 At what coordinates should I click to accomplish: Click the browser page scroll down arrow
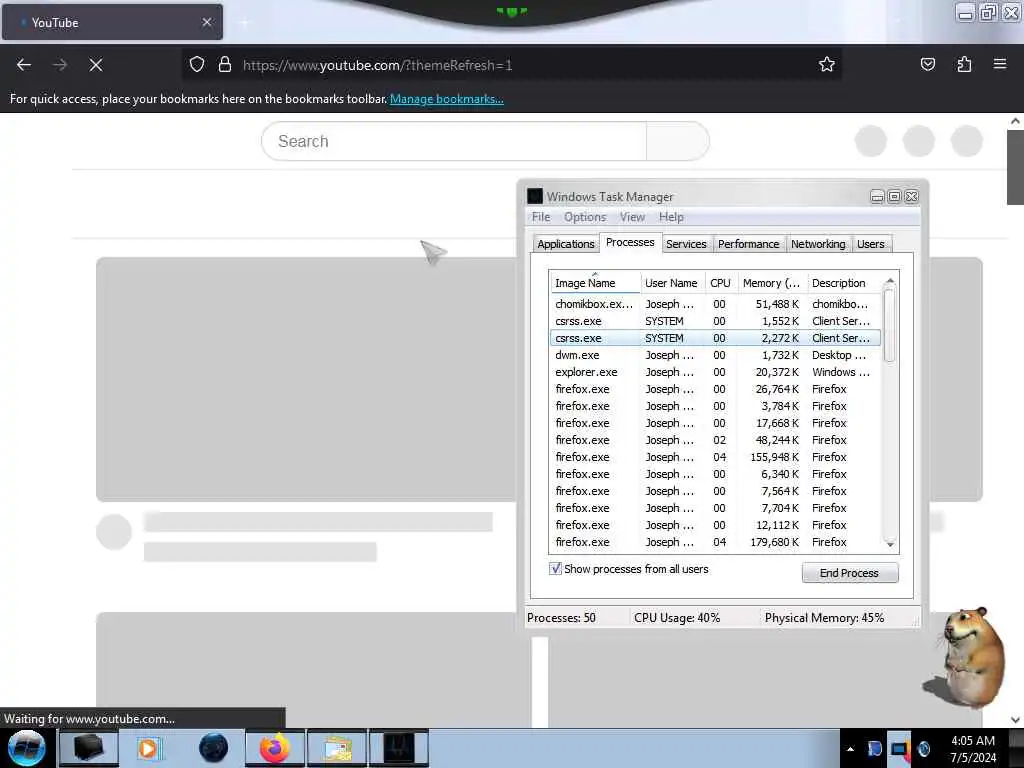[x=1015, y=720]
